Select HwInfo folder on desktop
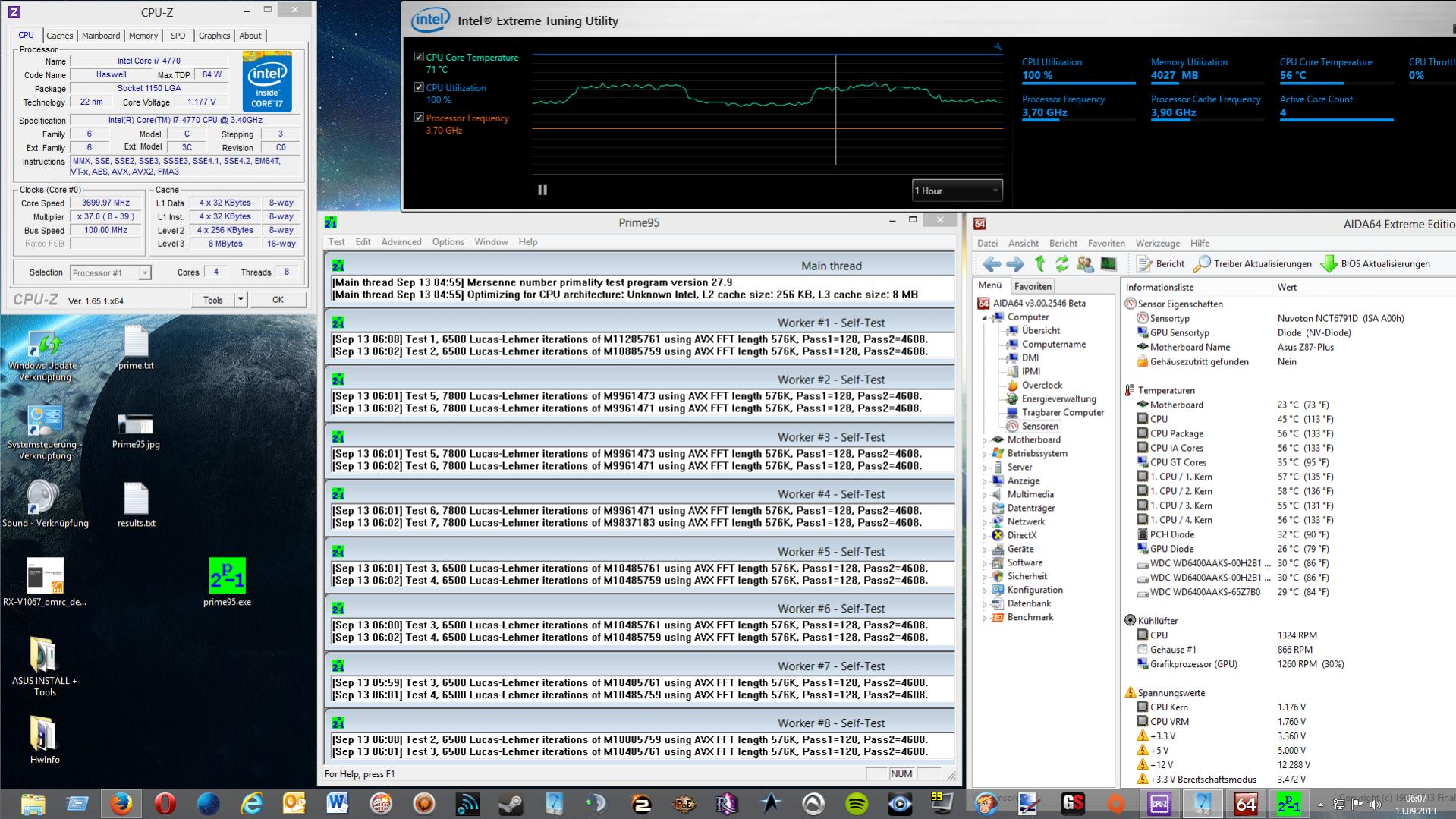The height and width of the screenshot is (819, 1456). [x=45, y=739]
